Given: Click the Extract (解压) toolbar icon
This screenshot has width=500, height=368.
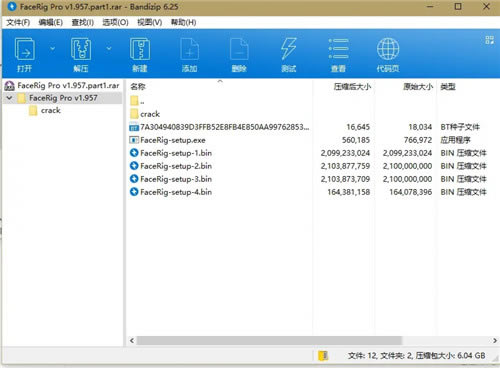Looking at the screenshot, I should pyautogui.click(x=81, y=50).
